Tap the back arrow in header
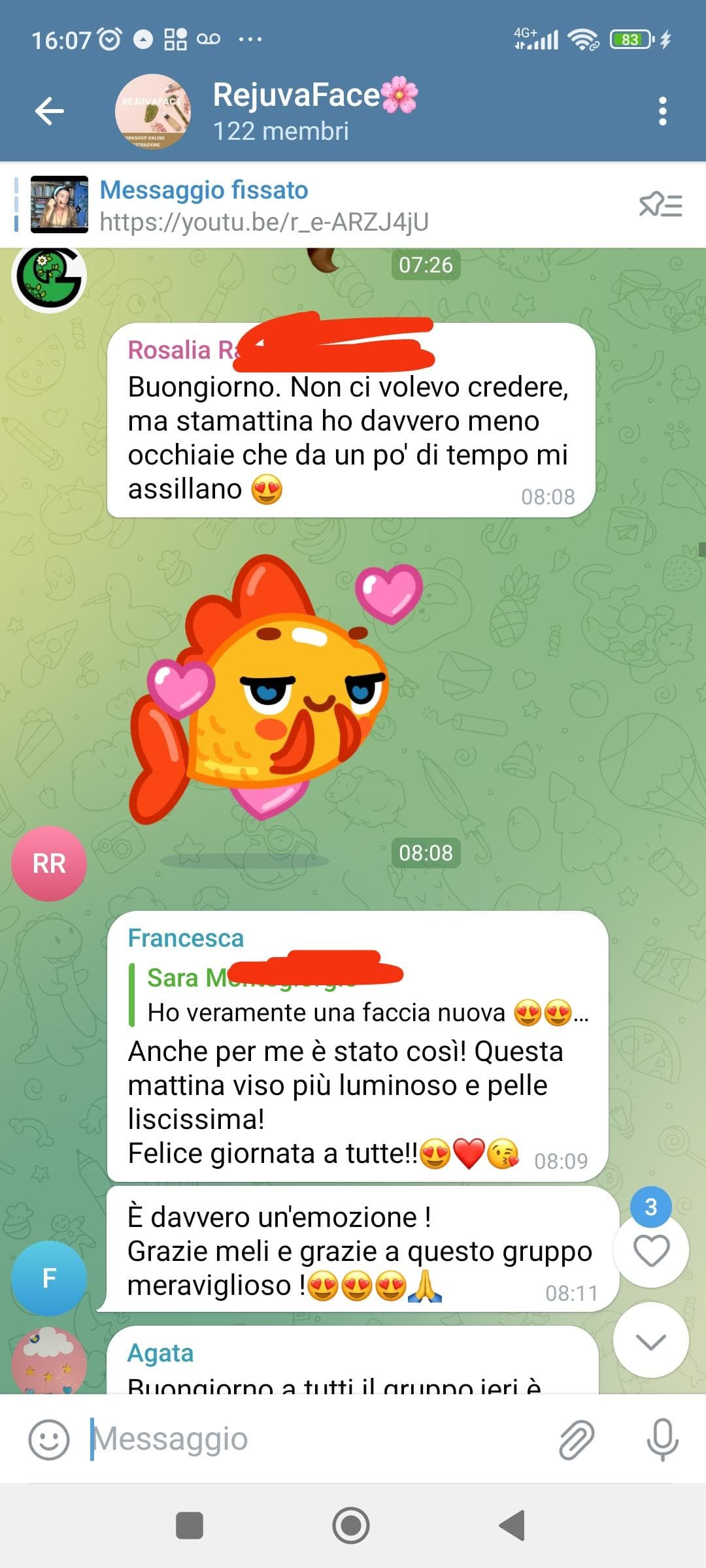The image size is (706, 1568). point(50,111)
